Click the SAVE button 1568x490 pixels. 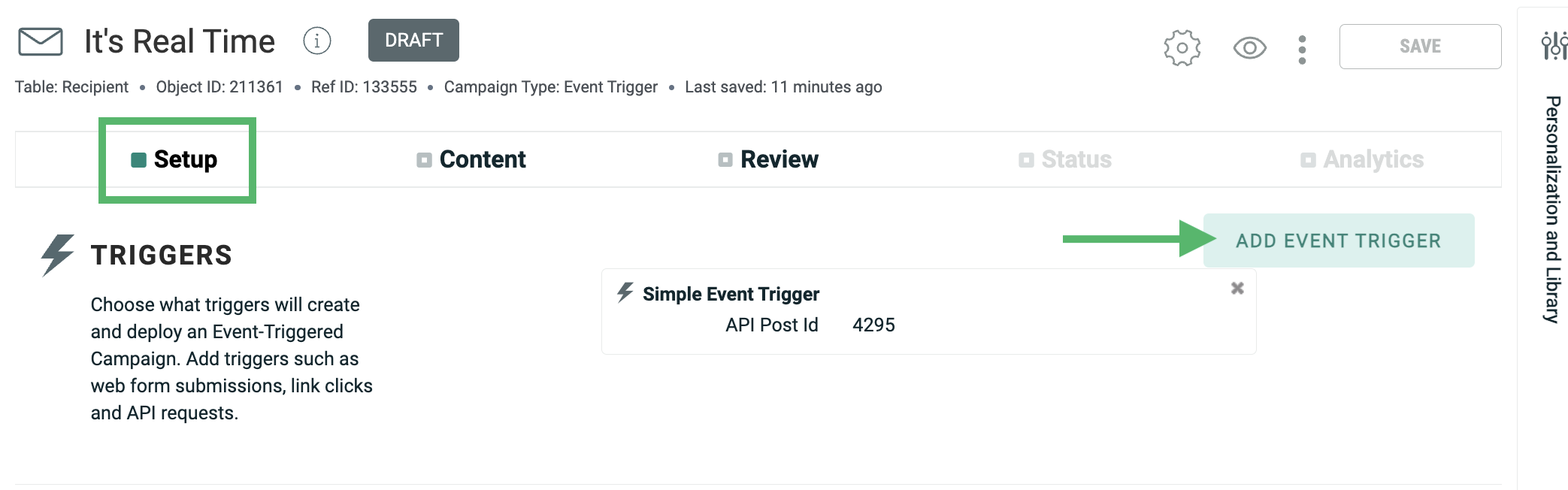pyautogui.click(x=1419, y=47)
